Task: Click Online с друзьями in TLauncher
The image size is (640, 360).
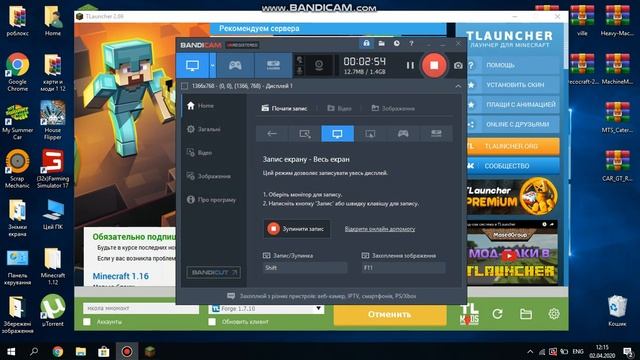Action: point(513,124)
